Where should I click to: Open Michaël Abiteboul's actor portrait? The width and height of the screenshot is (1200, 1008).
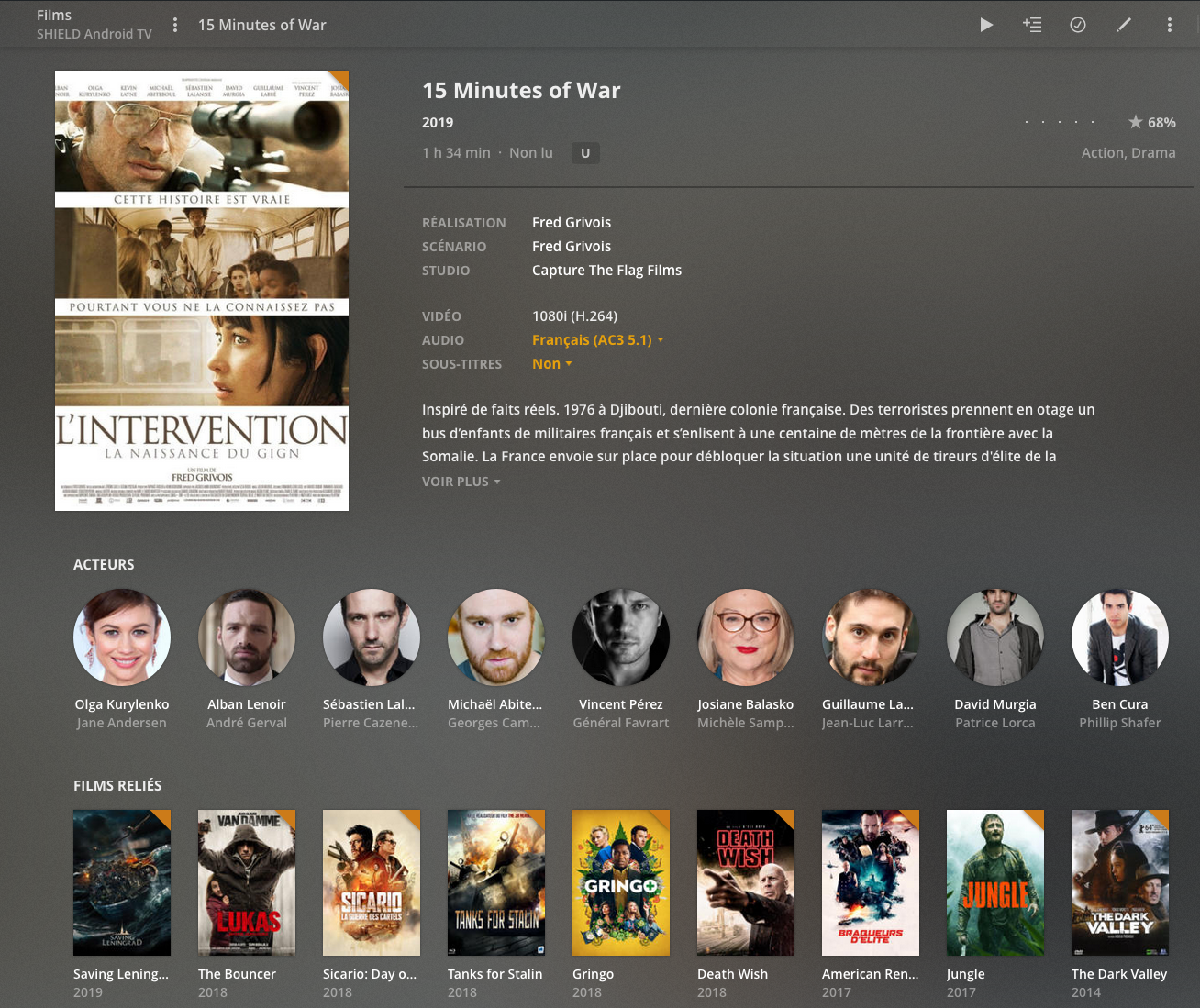pyautogui.click(x=496, y=637)
